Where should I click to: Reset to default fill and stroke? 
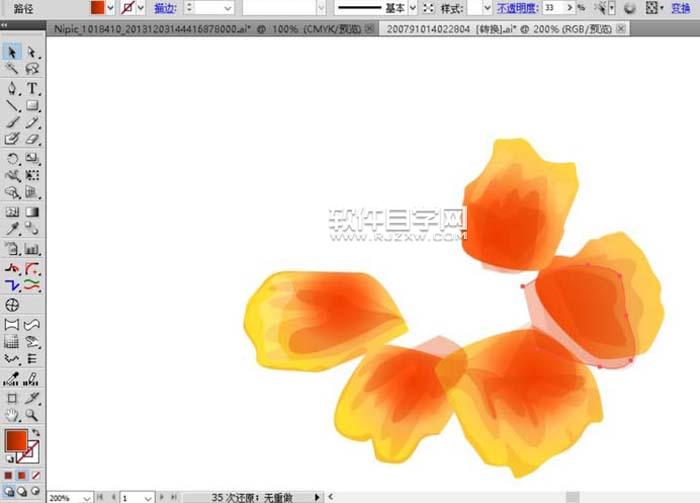[8, 457]
